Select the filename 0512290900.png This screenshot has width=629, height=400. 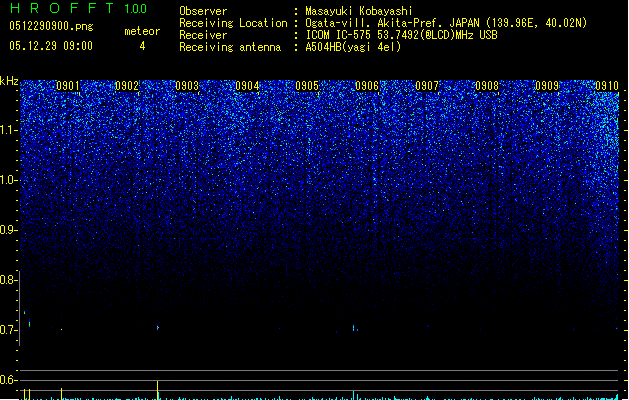point(51,26)
